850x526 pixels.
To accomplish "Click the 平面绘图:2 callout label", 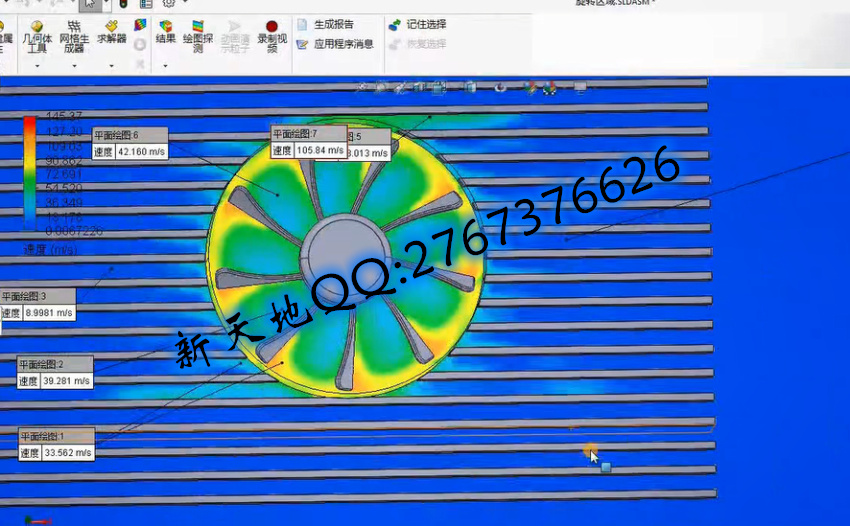I will click(47, 364).
